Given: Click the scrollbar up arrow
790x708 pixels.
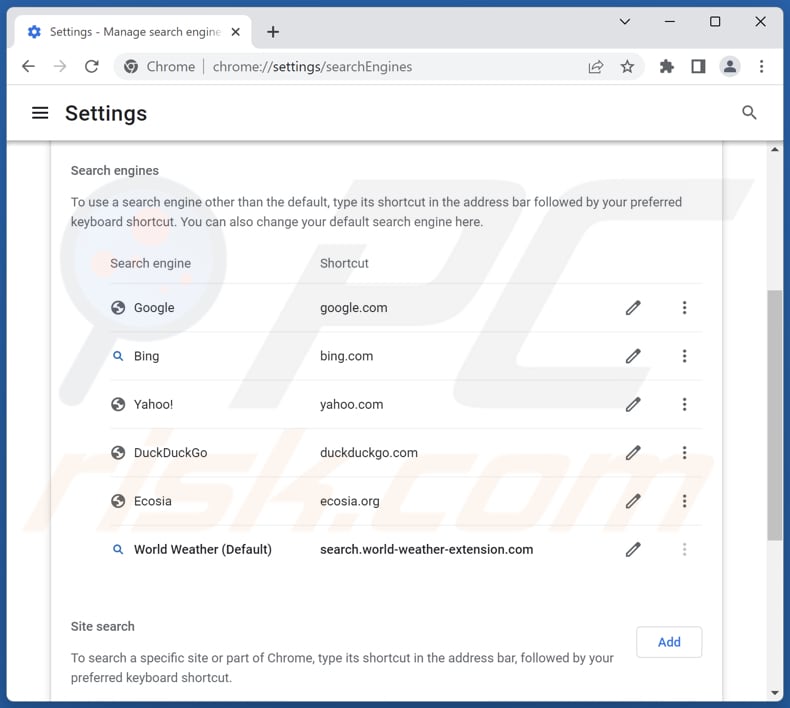Looking at the screenshot, I should 775,149.
